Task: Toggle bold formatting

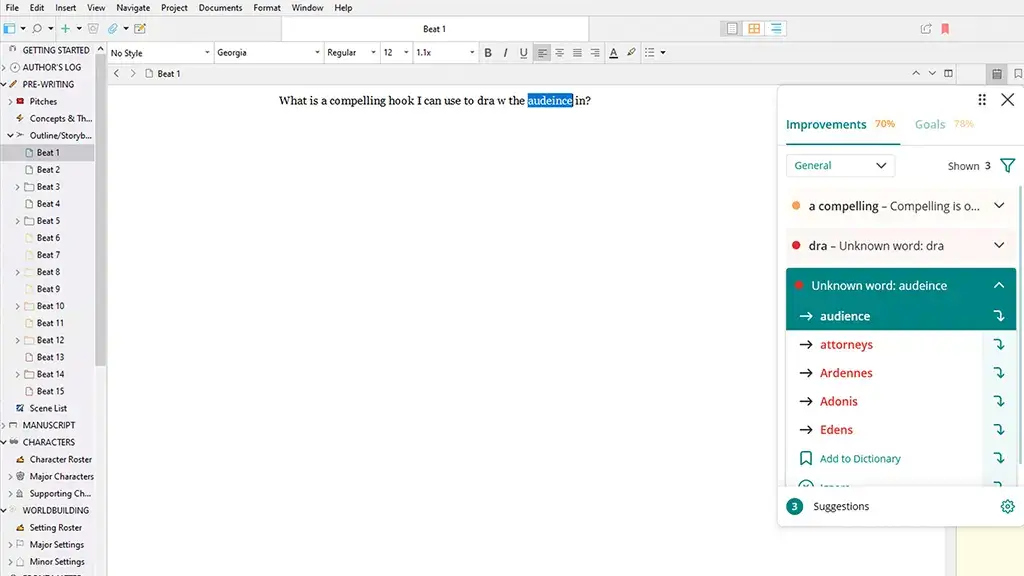Action: 488,52
